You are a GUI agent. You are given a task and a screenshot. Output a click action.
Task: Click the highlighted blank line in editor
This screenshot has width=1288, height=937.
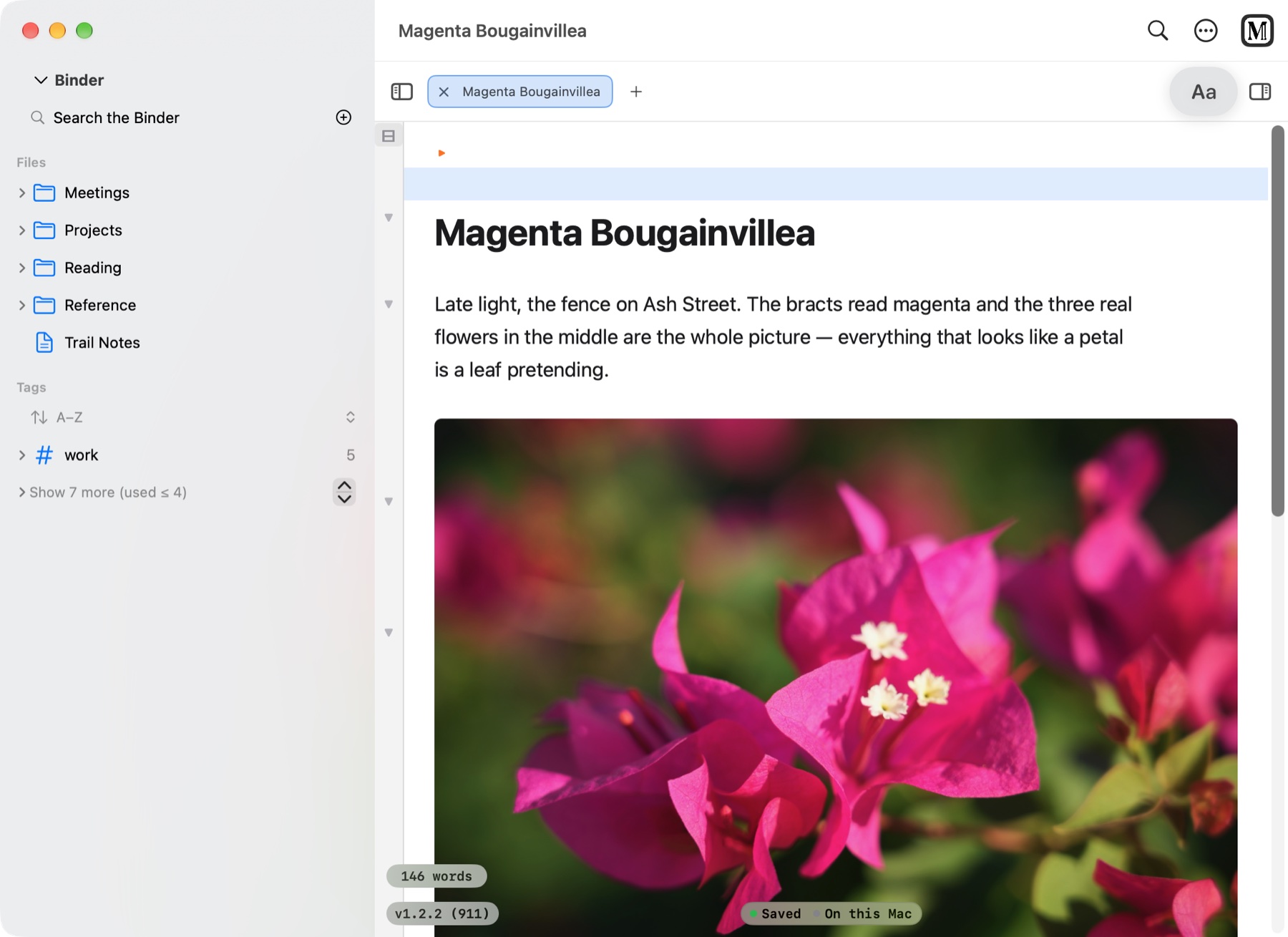tap(836, 184)
